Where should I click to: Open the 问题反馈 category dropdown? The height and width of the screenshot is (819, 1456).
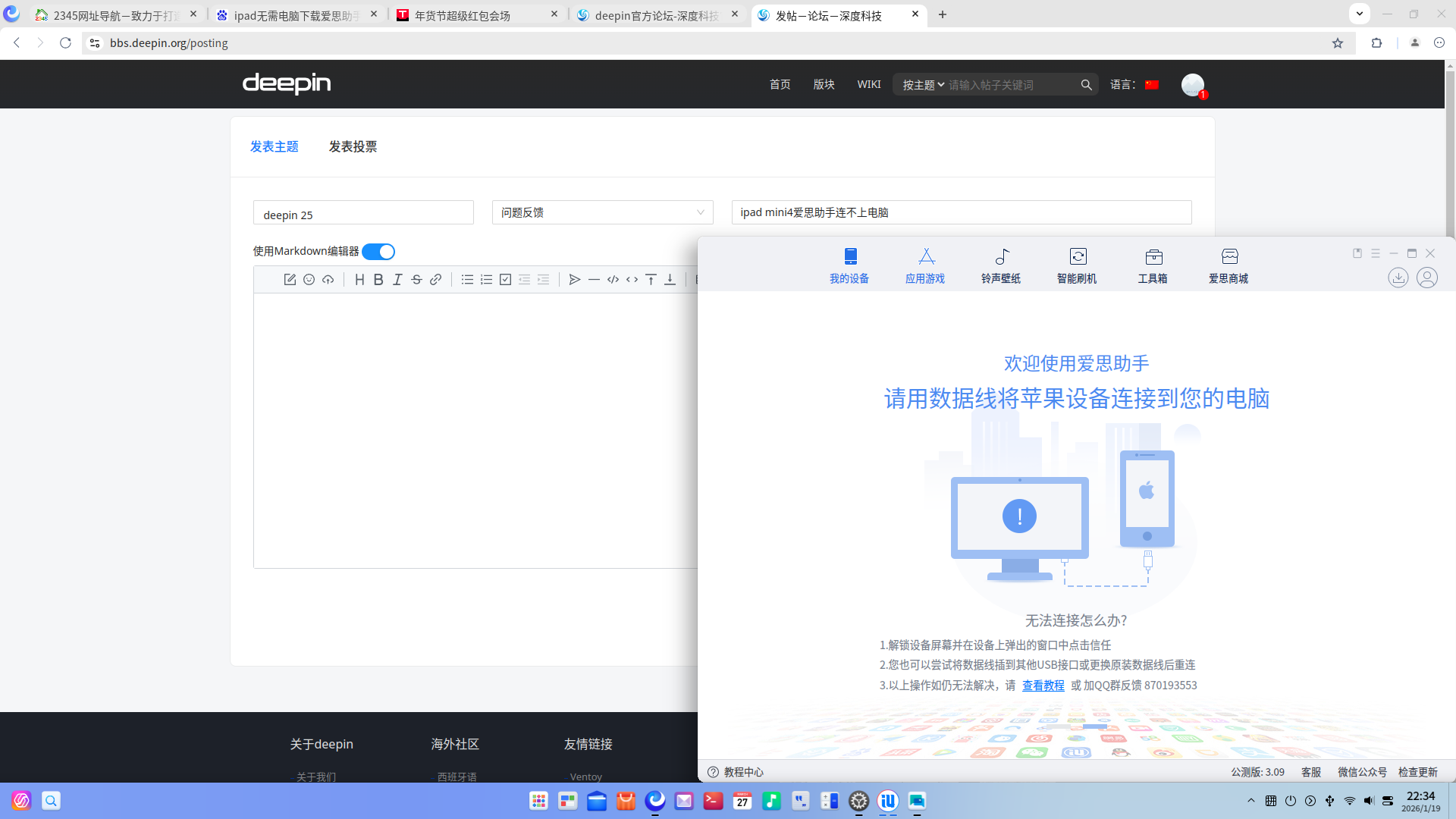[x=601, y=212]
